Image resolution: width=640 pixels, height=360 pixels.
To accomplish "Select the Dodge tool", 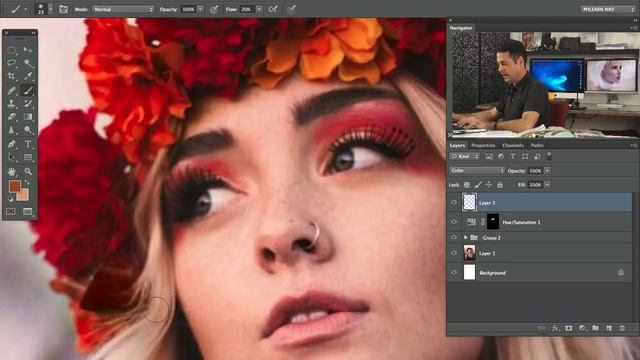I will click(x=28, y=130).
